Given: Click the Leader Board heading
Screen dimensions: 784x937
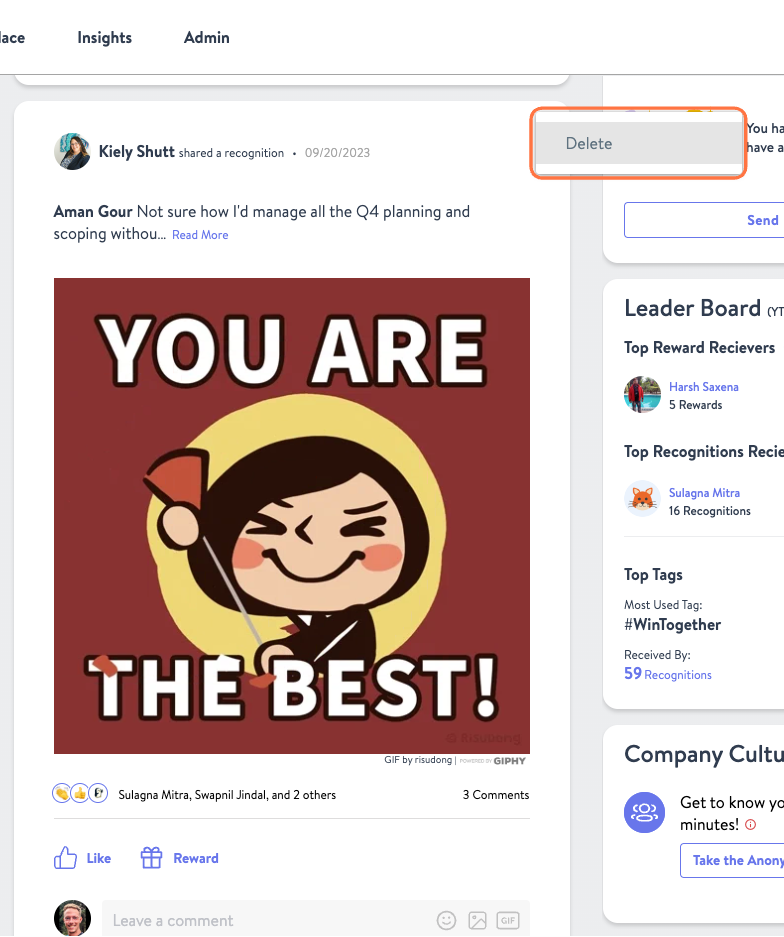Looking at the screenshot, I should pyautogui.click(x=693, y=308).
